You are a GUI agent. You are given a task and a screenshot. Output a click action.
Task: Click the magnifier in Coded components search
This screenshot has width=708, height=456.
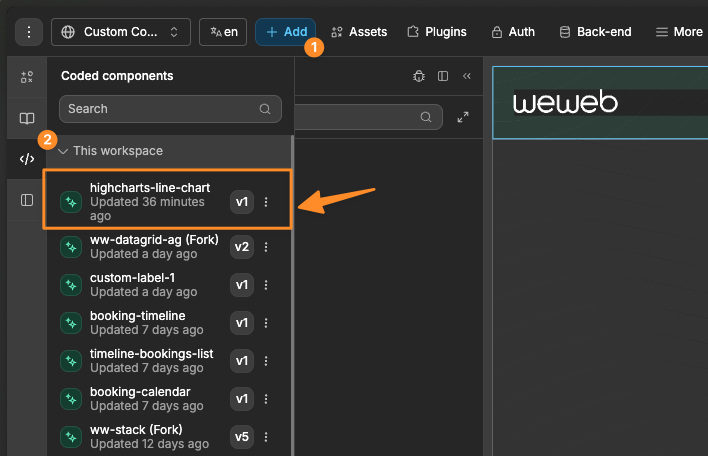pyautogui.click(x=265, y=109)
